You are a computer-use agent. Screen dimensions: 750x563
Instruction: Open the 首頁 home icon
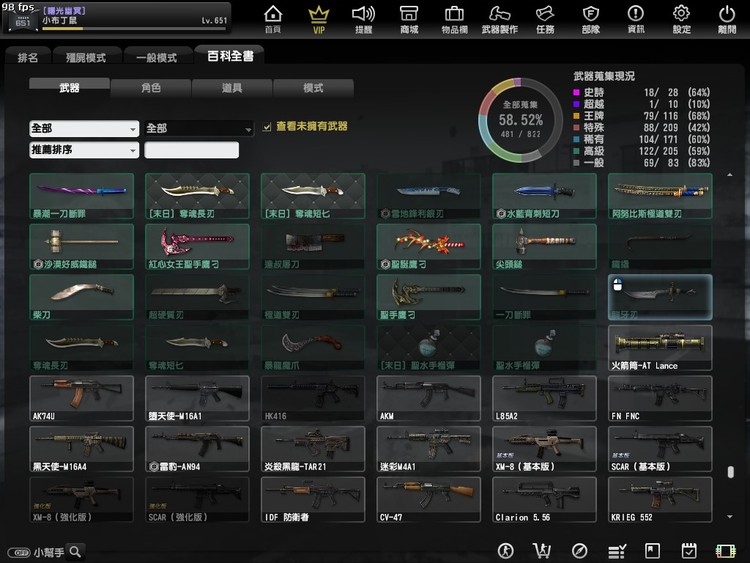273,19
